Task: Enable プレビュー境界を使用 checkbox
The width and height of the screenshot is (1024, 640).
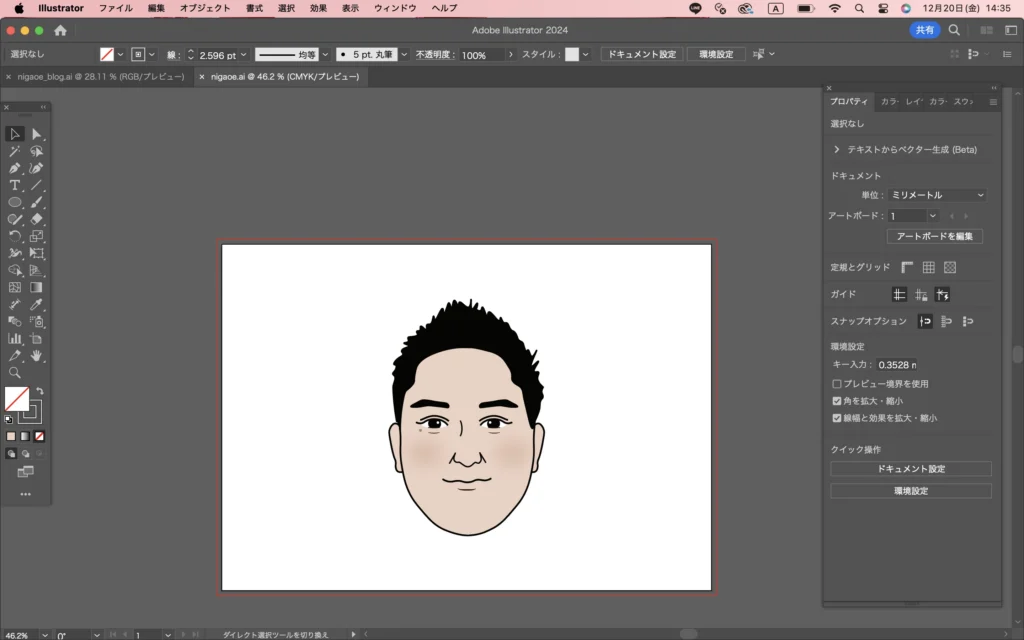Action: 837,383
